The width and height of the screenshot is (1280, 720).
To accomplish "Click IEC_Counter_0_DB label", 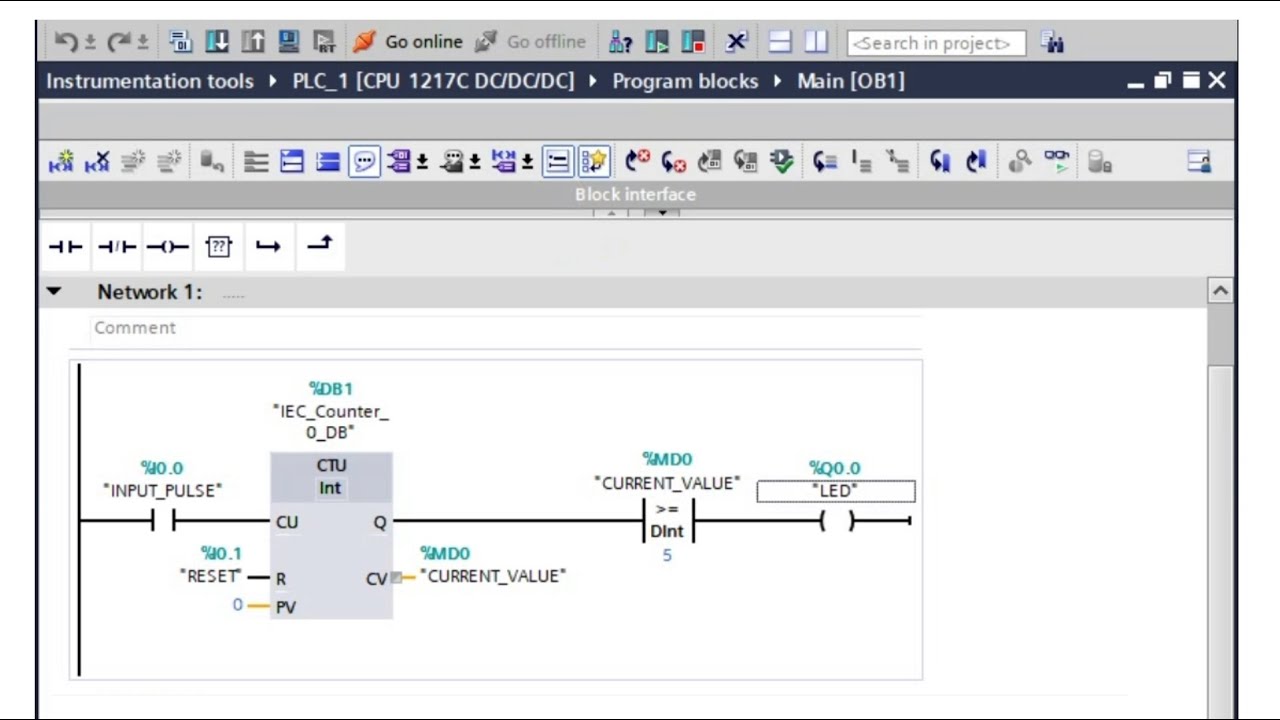I will 331,422.
